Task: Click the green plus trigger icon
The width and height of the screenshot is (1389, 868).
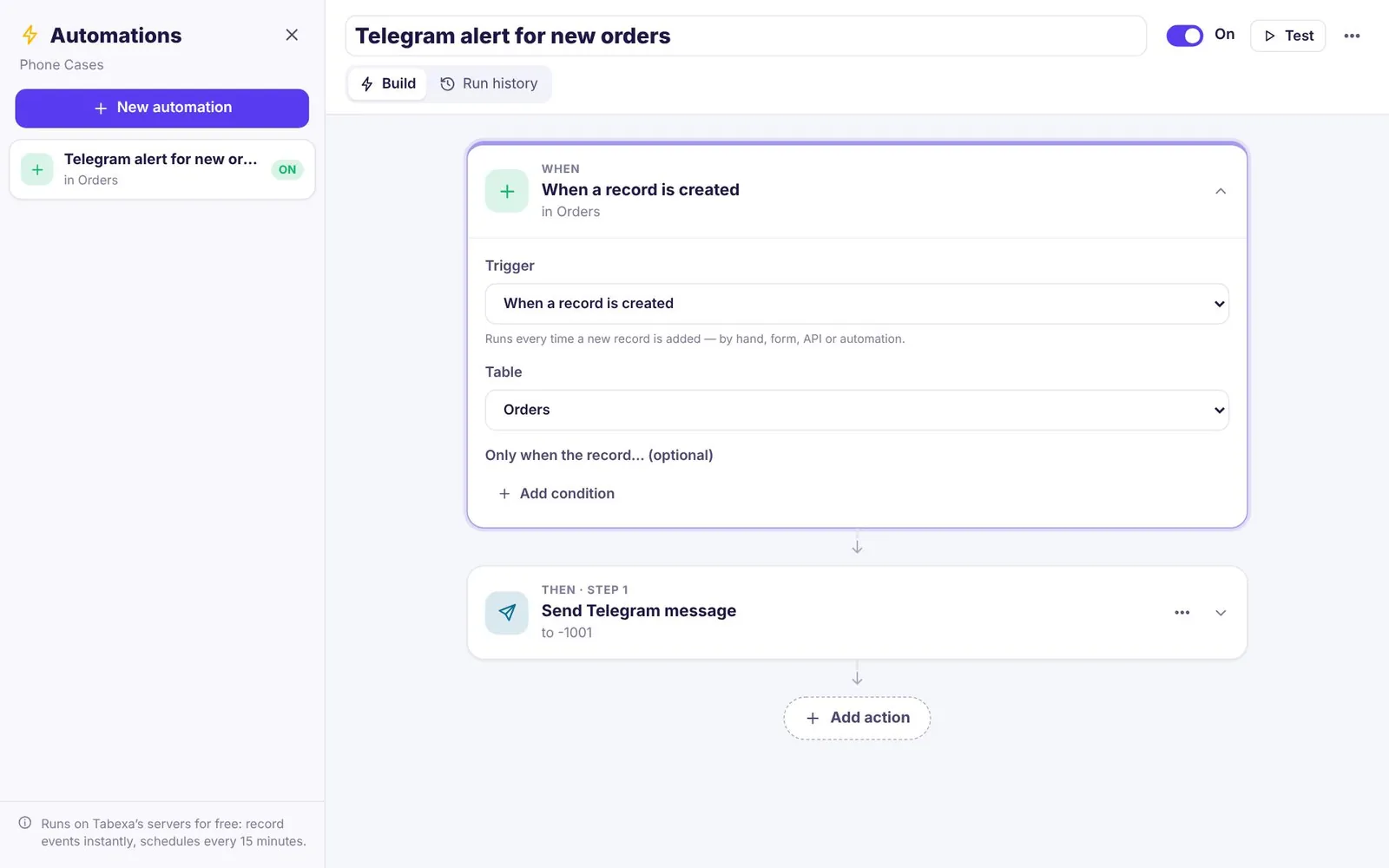Action: (x=507, y=191)
